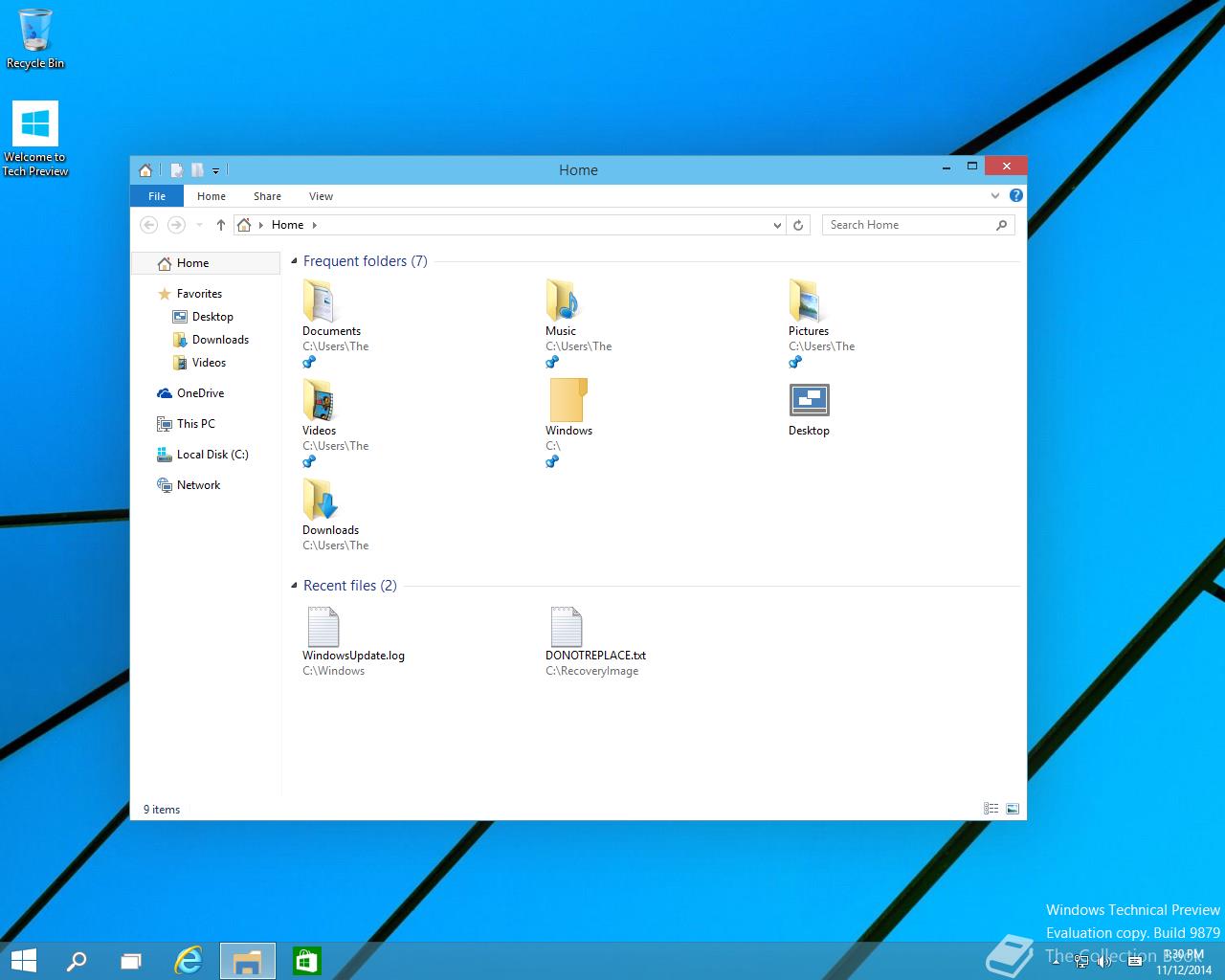Click the volume speaker tray icon
Screen dimensions: 1225x980
(1105, 961)
